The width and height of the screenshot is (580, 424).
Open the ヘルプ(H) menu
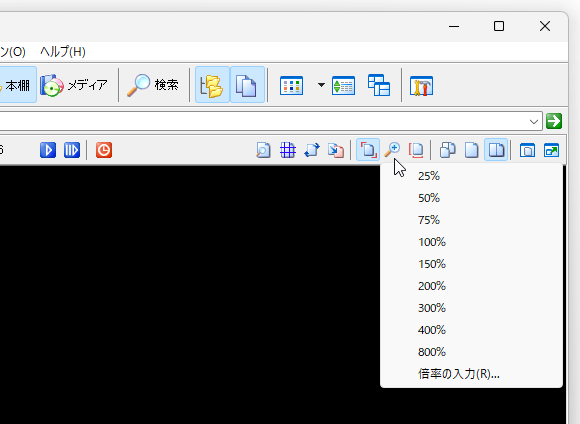click(63, 52)
